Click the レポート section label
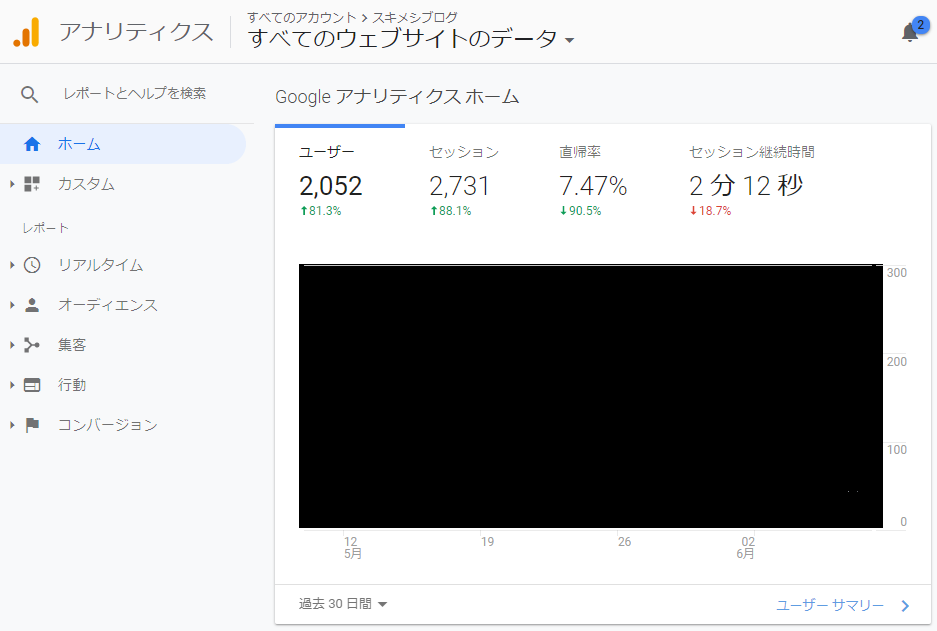This screenshot has height=631, width=937. click(45, 228)
